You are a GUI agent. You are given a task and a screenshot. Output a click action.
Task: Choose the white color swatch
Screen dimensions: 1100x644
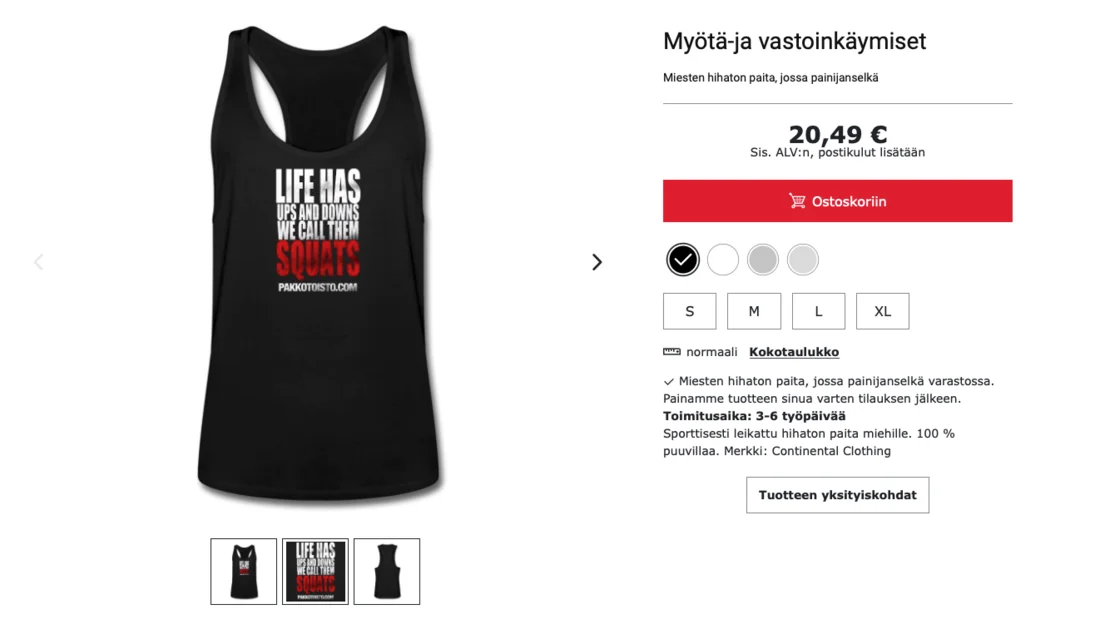pyautogui.click(x=723, y=260)
